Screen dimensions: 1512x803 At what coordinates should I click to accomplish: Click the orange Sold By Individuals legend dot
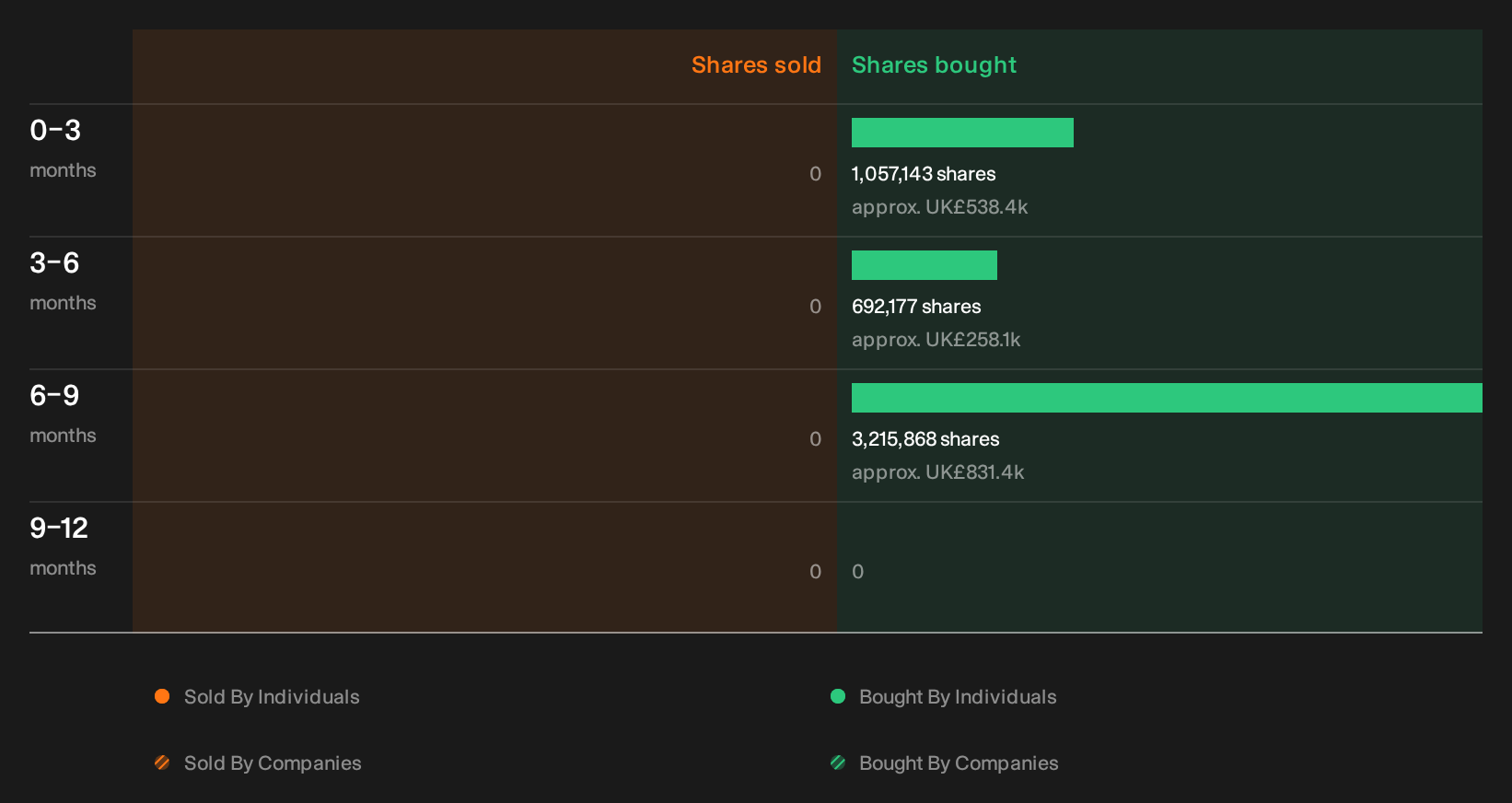(x=162, y=696)
